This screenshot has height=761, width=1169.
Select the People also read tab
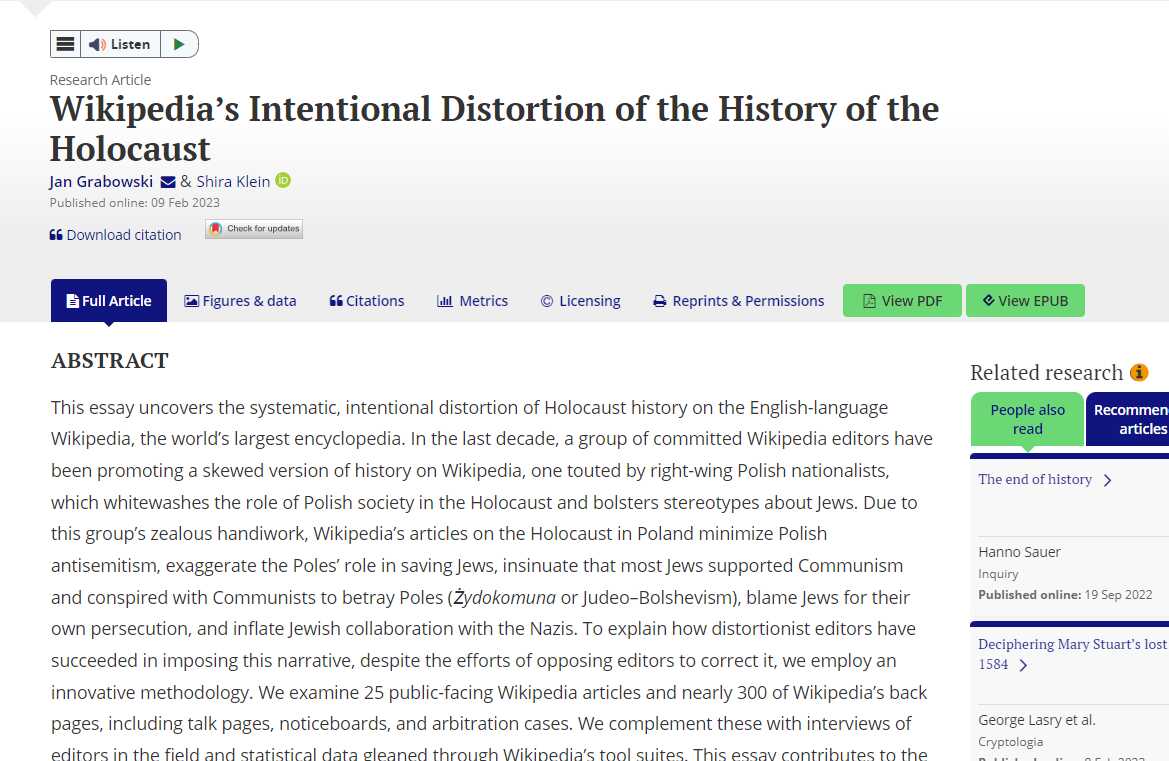pos(1027,419)
